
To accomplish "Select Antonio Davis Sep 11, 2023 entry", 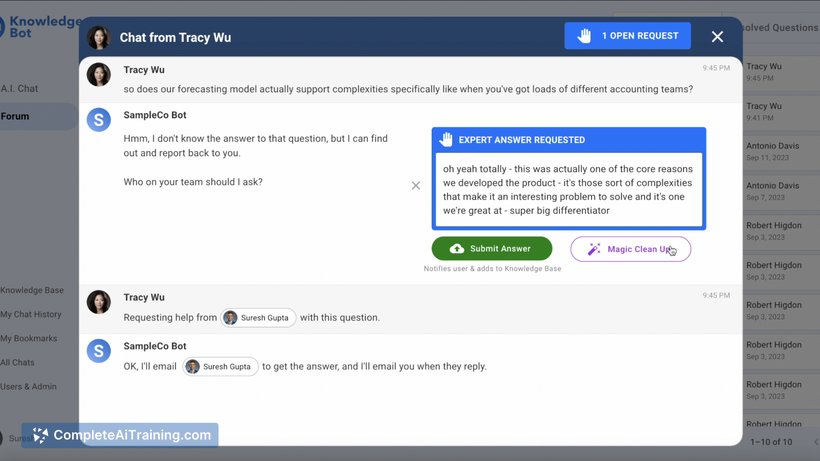I will 781,151.
